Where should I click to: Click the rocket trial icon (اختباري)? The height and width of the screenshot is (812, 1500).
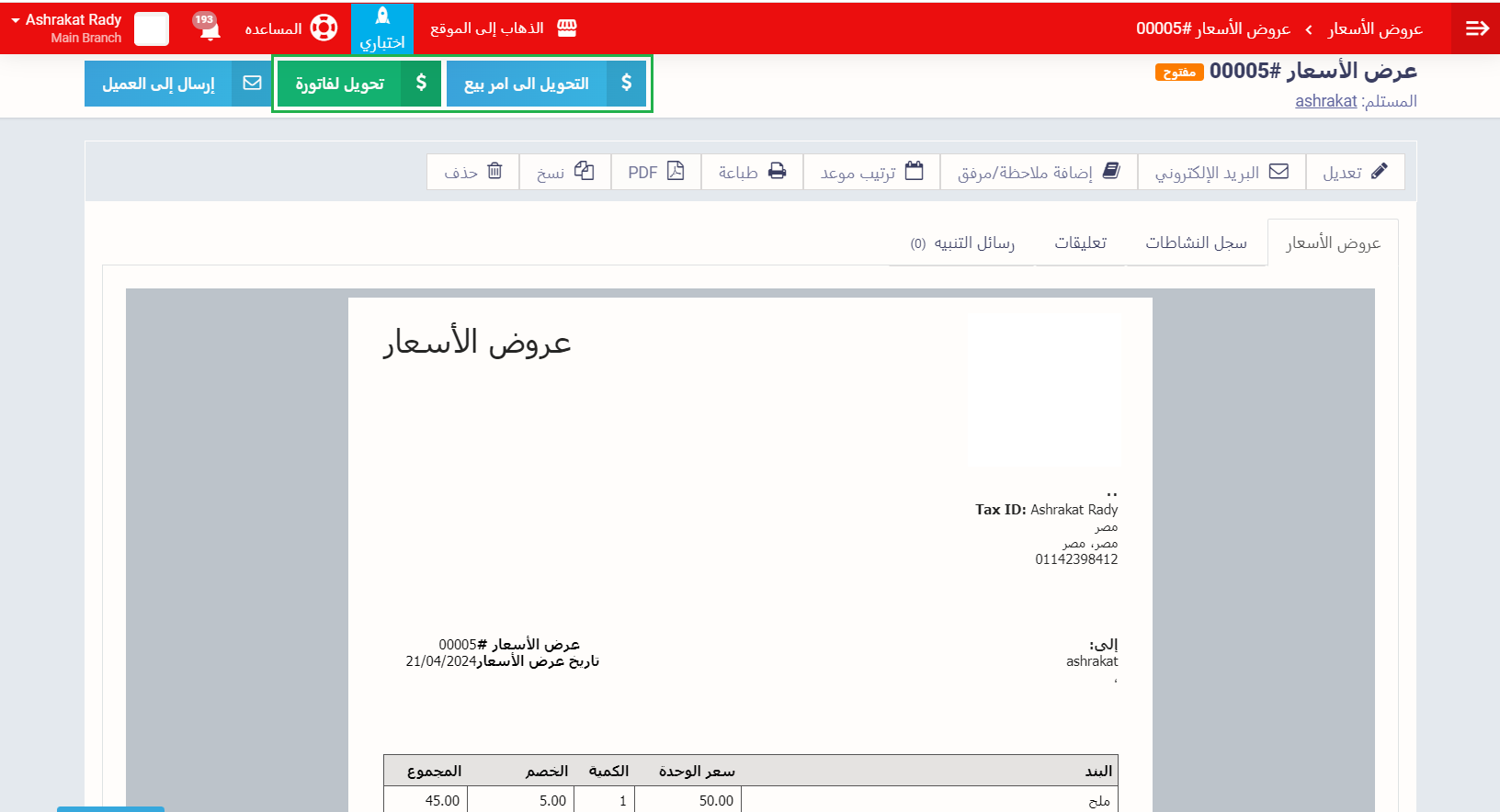(x=382, y=17)
